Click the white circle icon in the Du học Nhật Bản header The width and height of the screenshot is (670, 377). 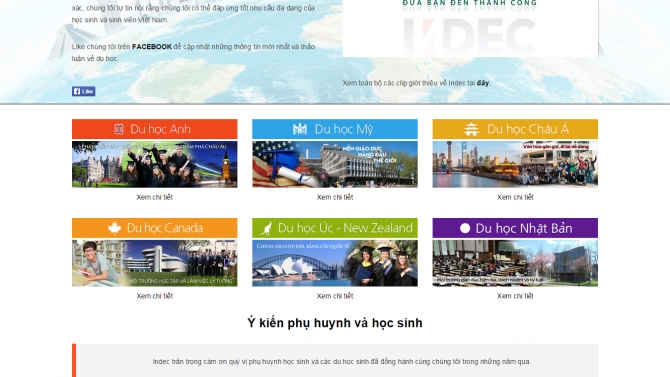tap(465, 228)
